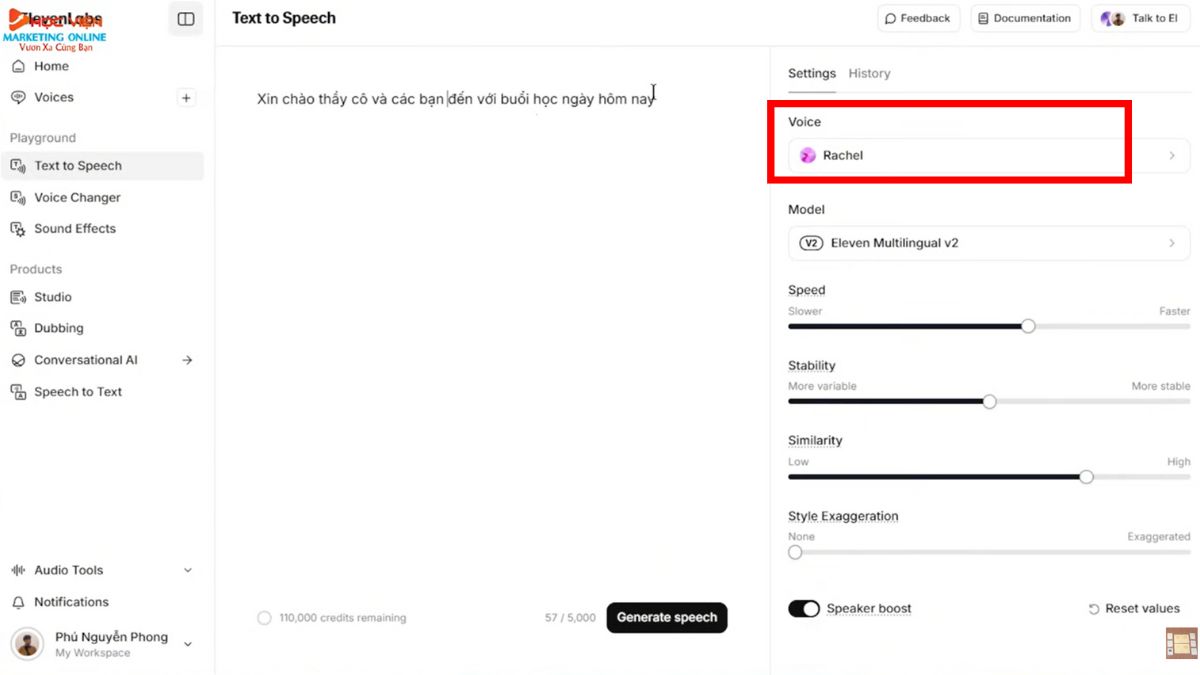Select the Text to Speech tool
The image size is (1200, 675).
click(x=80, y=165)
